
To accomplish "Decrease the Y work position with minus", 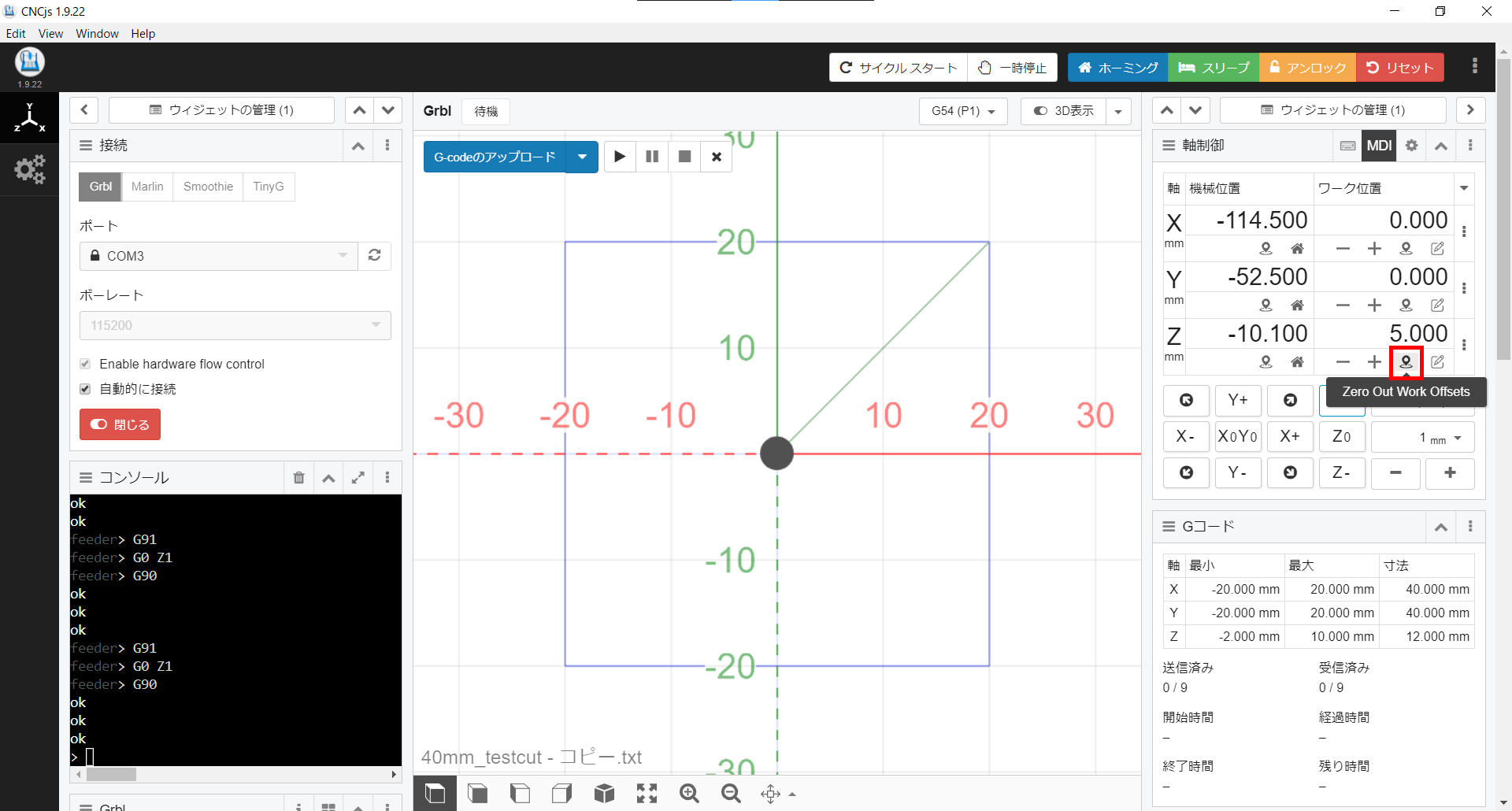I will (1343, 306).
